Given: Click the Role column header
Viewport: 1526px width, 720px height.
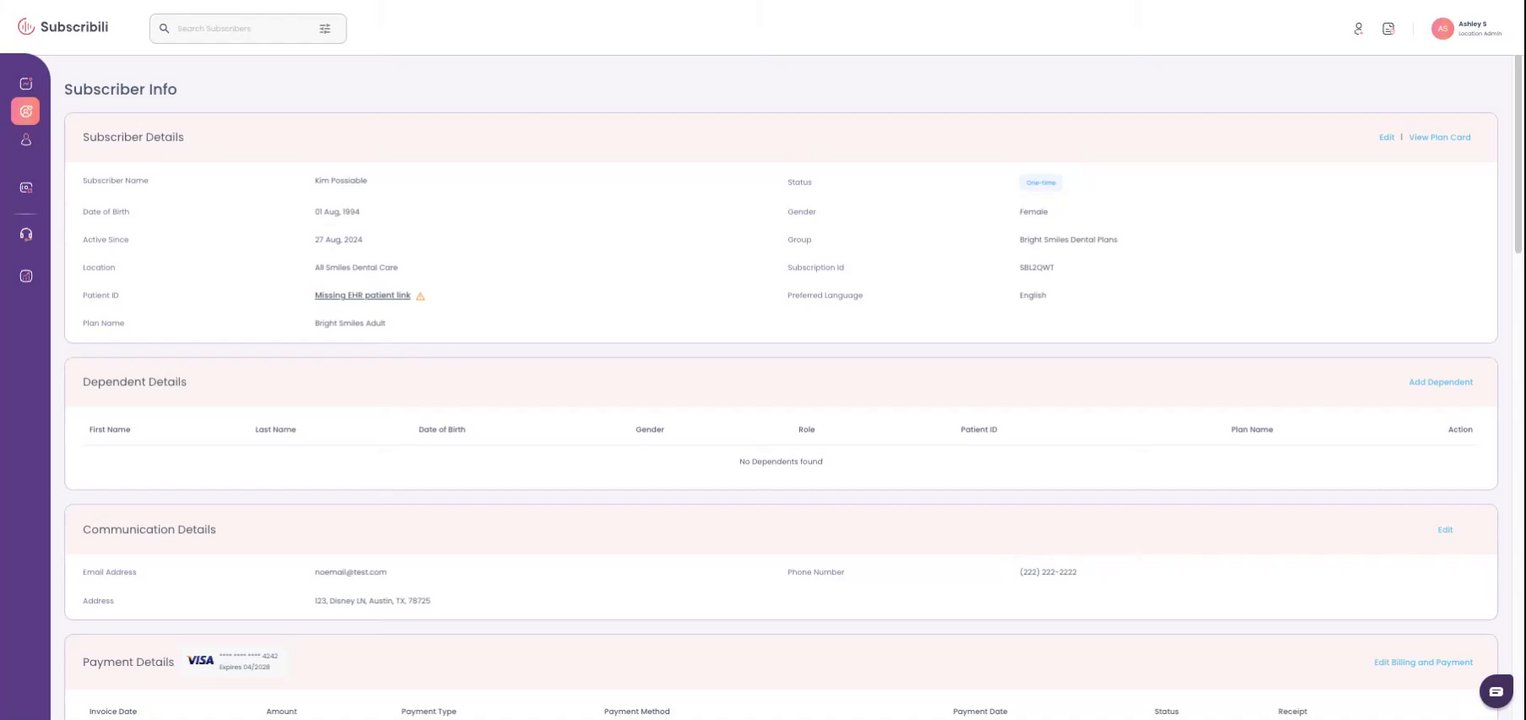Looking at the screenshot, I should coord(806,430).
